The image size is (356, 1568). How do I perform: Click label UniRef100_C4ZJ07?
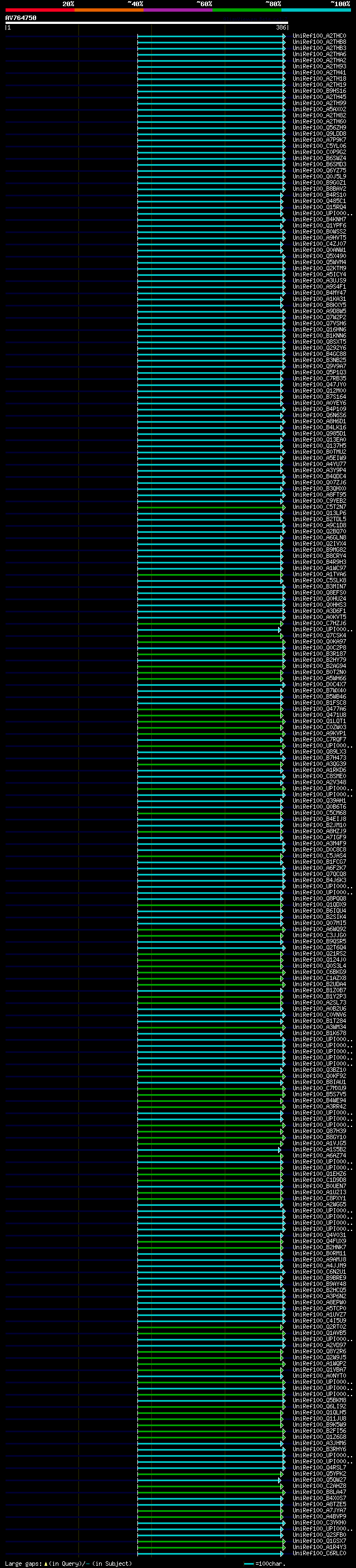point(319,244)
